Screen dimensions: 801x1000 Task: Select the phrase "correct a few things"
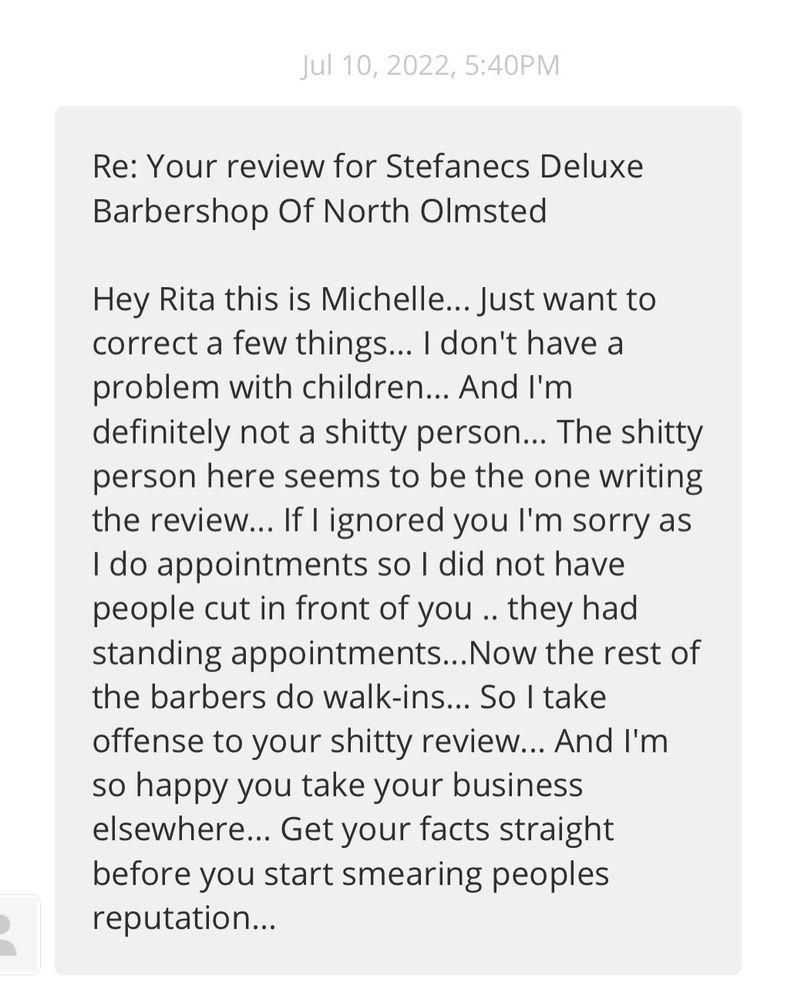240,344
